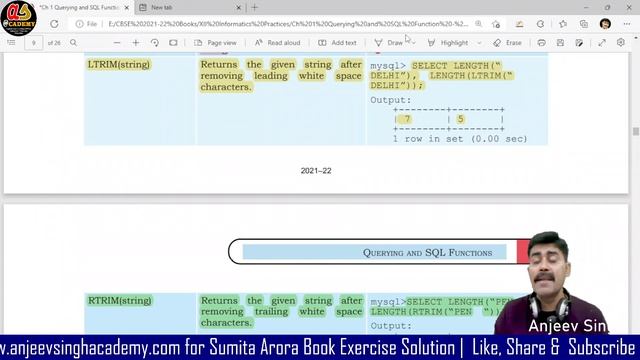The height and width of the screenshot is (360, 640).
Task: Click the page footer text 2021–22
Action: (x=316, y=171)
